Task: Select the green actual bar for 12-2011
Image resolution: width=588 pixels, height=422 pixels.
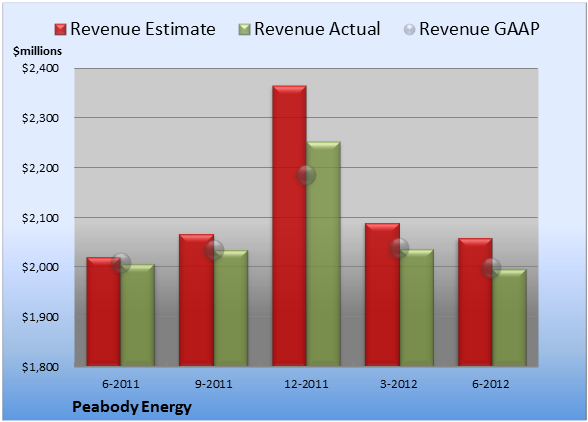Action: click(x=324, y=254)
